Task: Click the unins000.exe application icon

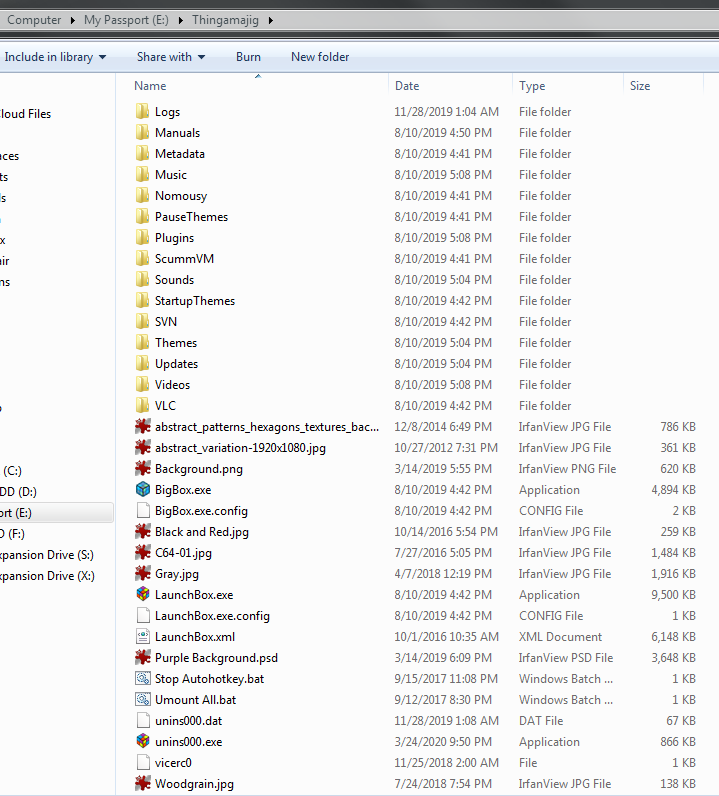Action: pyautogui.click(x=143, y=741)
